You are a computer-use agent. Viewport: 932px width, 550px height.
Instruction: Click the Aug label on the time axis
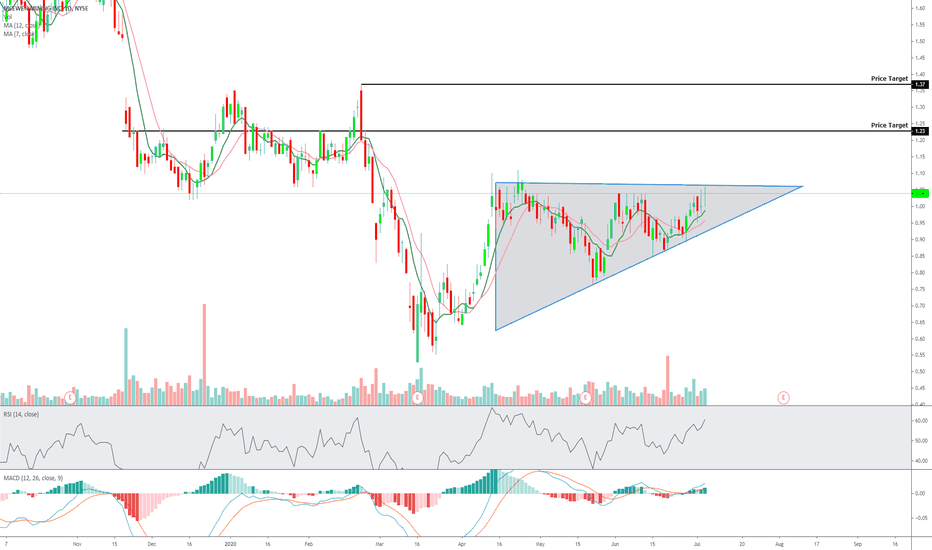(779, 543)
